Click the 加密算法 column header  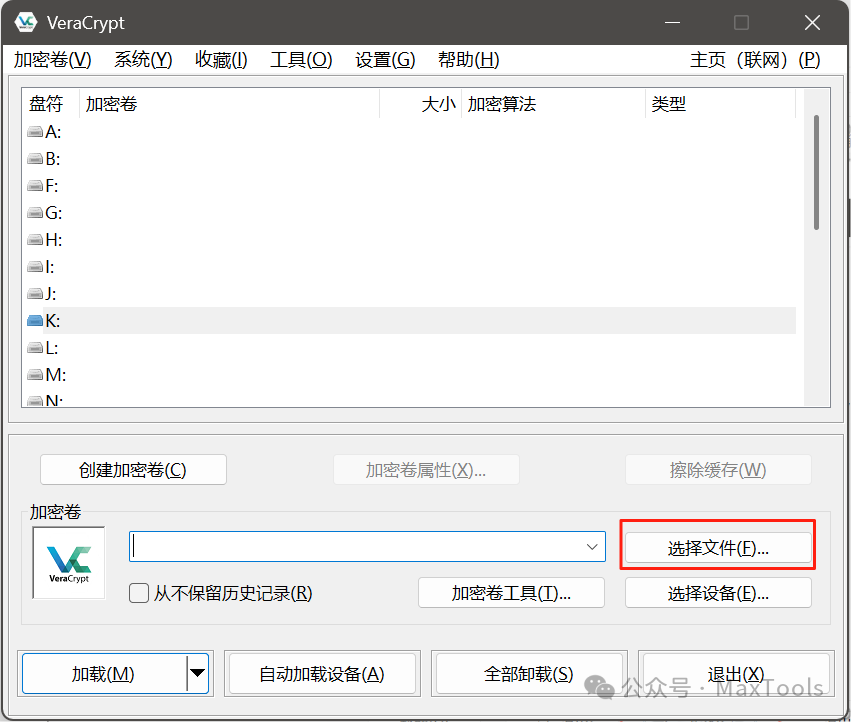point(554,103)
